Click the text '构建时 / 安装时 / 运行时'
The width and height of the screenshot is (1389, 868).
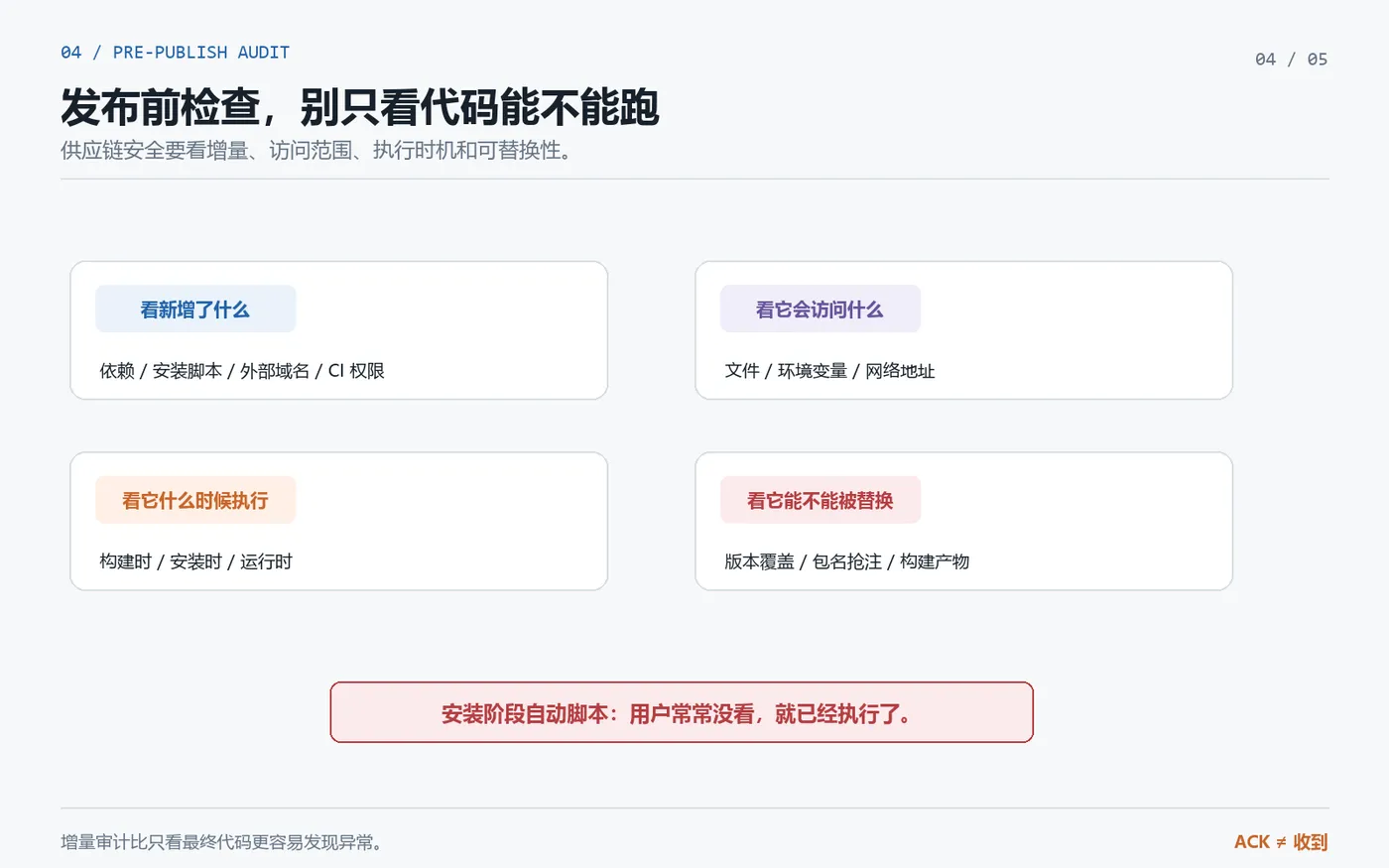point(195,561)
